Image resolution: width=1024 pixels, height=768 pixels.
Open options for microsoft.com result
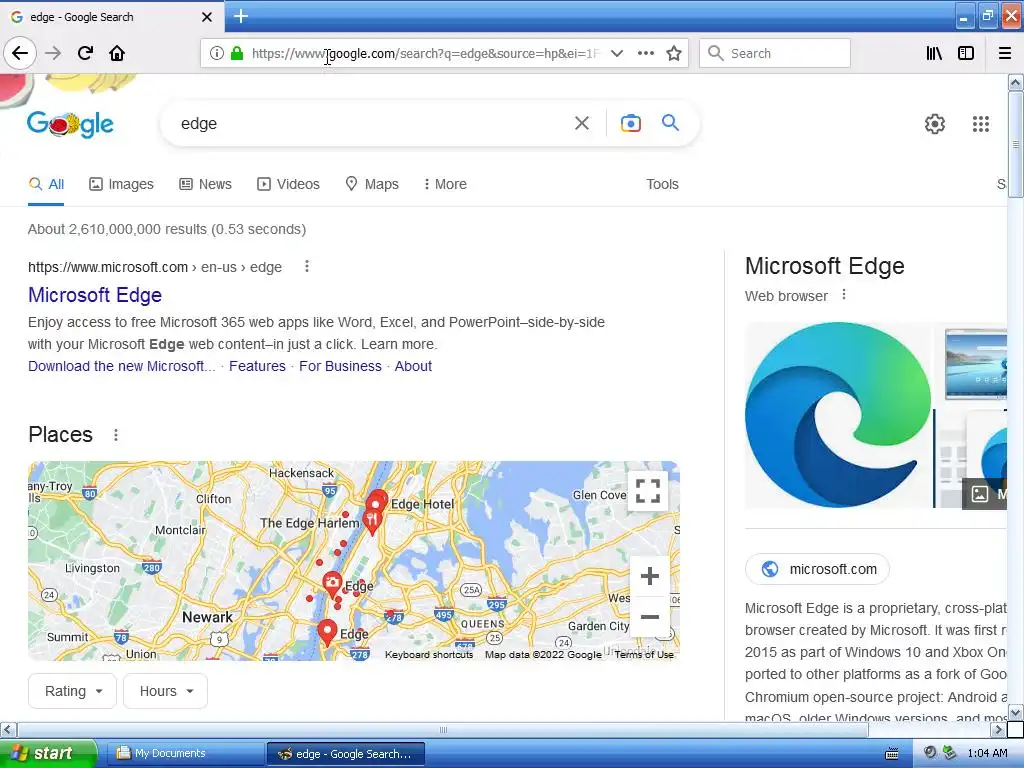(306, 266)
